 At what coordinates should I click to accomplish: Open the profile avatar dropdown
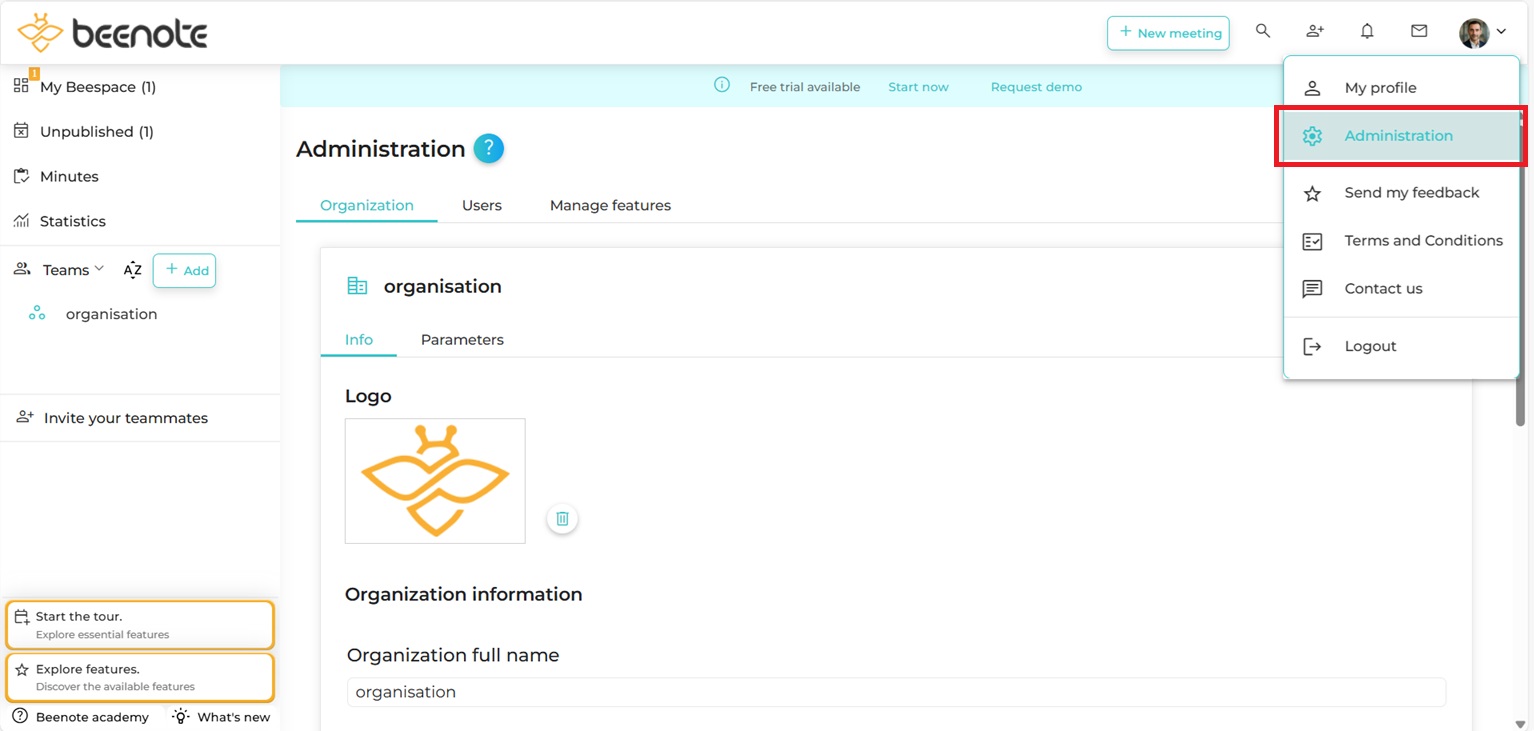click(1473, 31)
